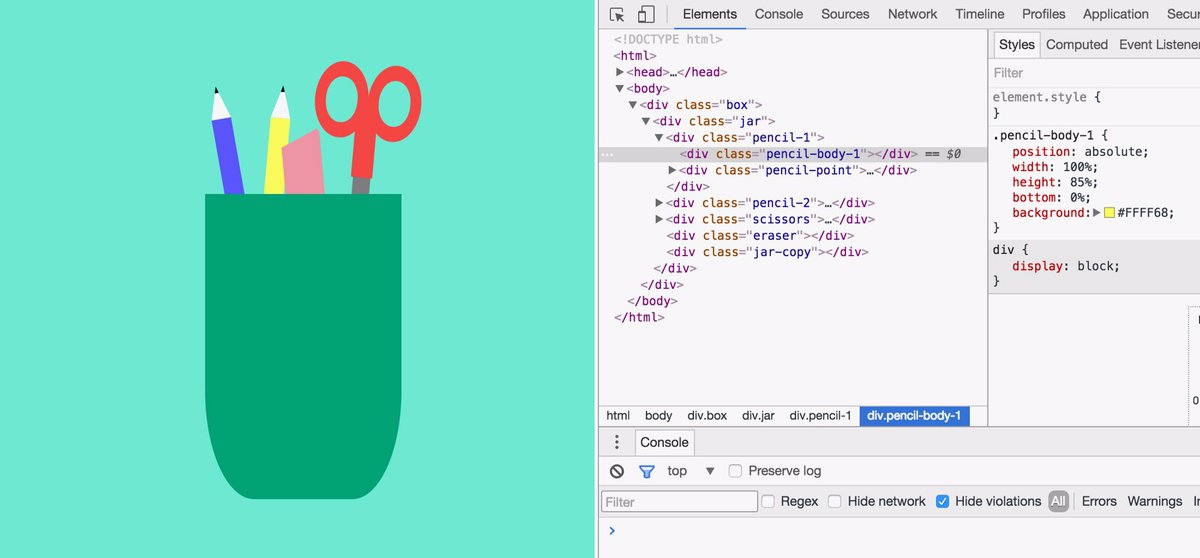This screenshot has width=1200, height=558.
Task: Click the display: block declaration
Action: 1066,266
